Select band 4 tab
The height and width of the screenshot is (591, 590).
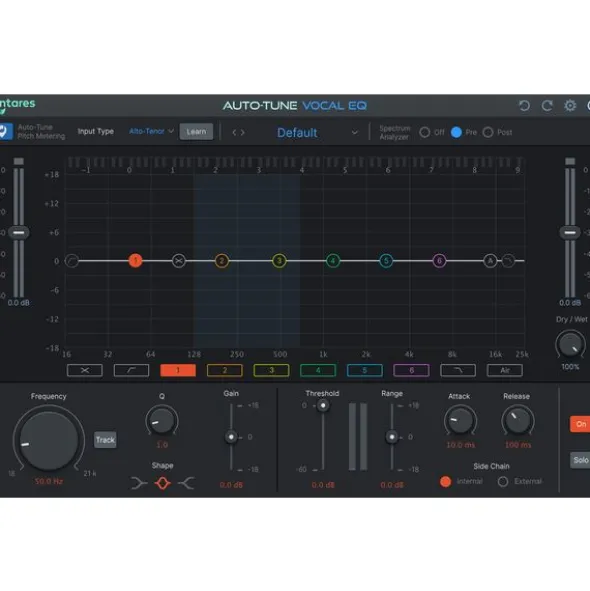(318, 370)
